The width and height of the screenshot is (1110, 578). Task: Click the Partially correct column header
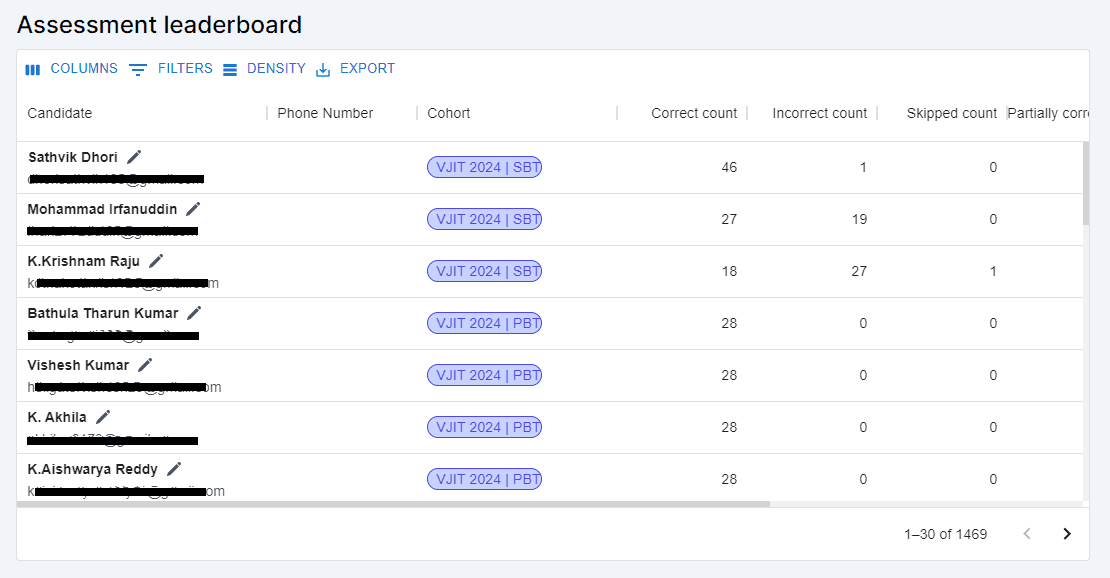pyautogui.click(x=1048, y=113)
